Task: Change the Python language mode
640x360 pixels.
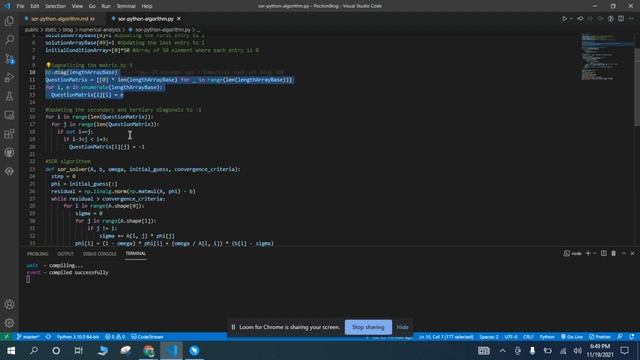Action: (547, 337)
